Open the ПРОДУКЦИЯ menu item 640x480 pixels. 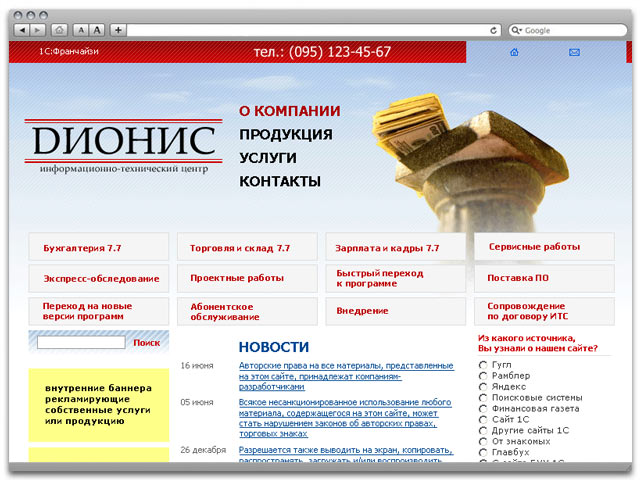(x=286, y=134)
